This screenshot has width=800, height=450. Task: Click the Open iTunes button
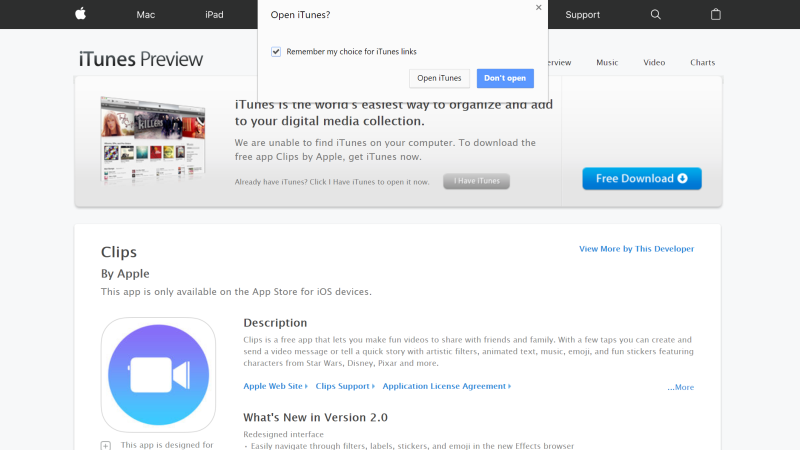pyautogui.click(x=439, y=78)
